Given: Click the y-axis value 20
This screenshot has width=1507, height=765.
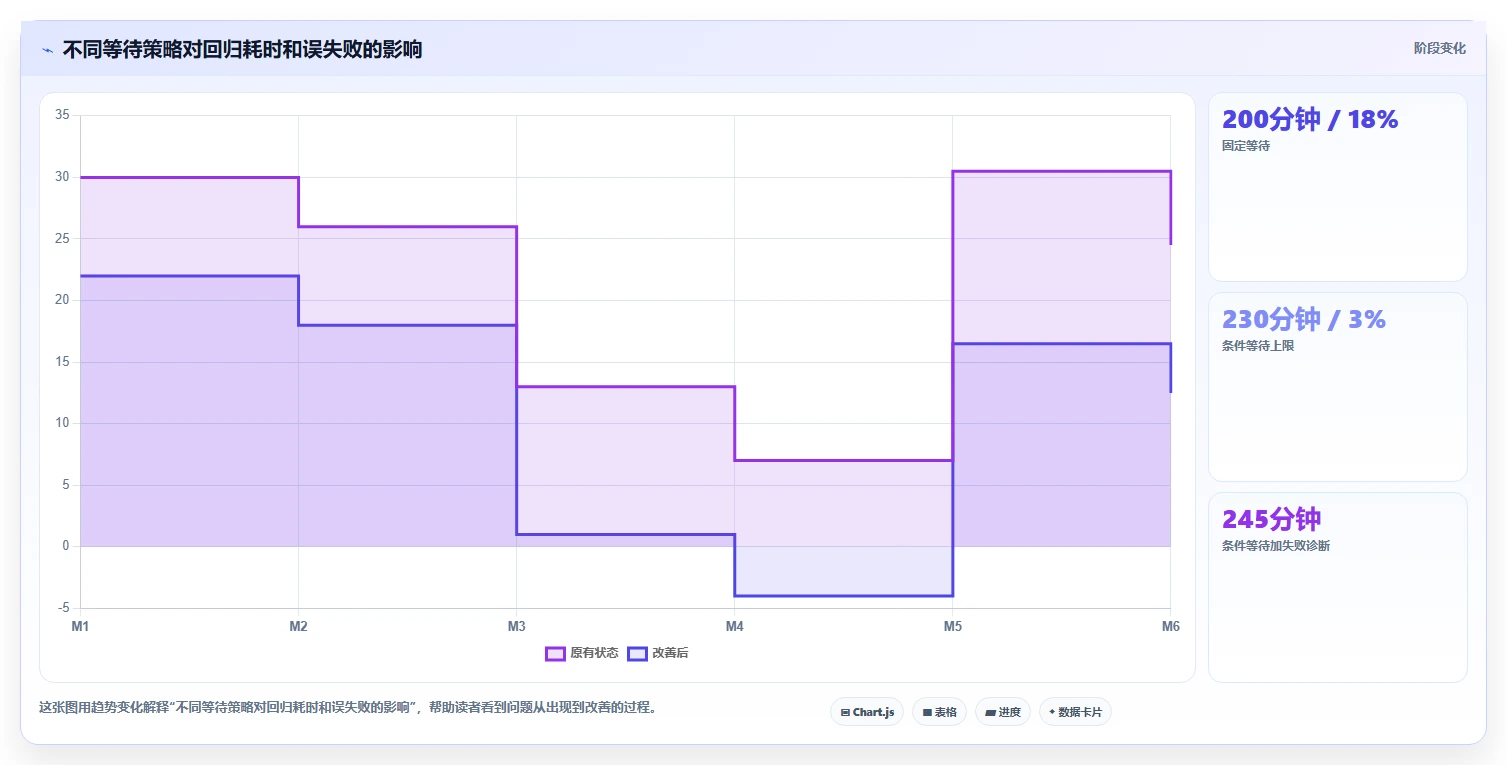Looking at the screenshot, I should coord(62,300).
